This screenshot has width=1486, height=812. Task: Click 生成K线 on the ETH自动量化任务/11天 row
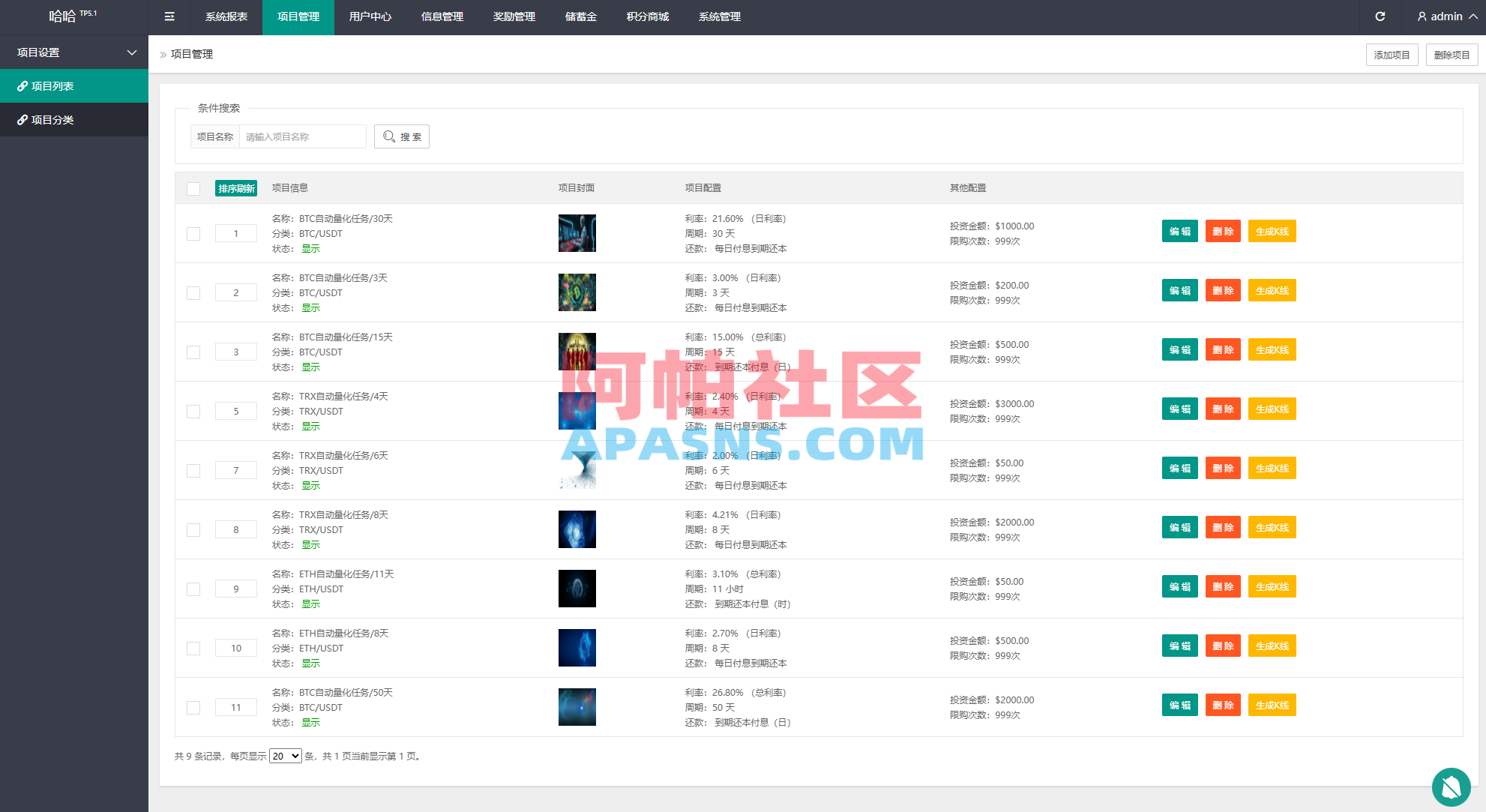(x=1272, y=586)
